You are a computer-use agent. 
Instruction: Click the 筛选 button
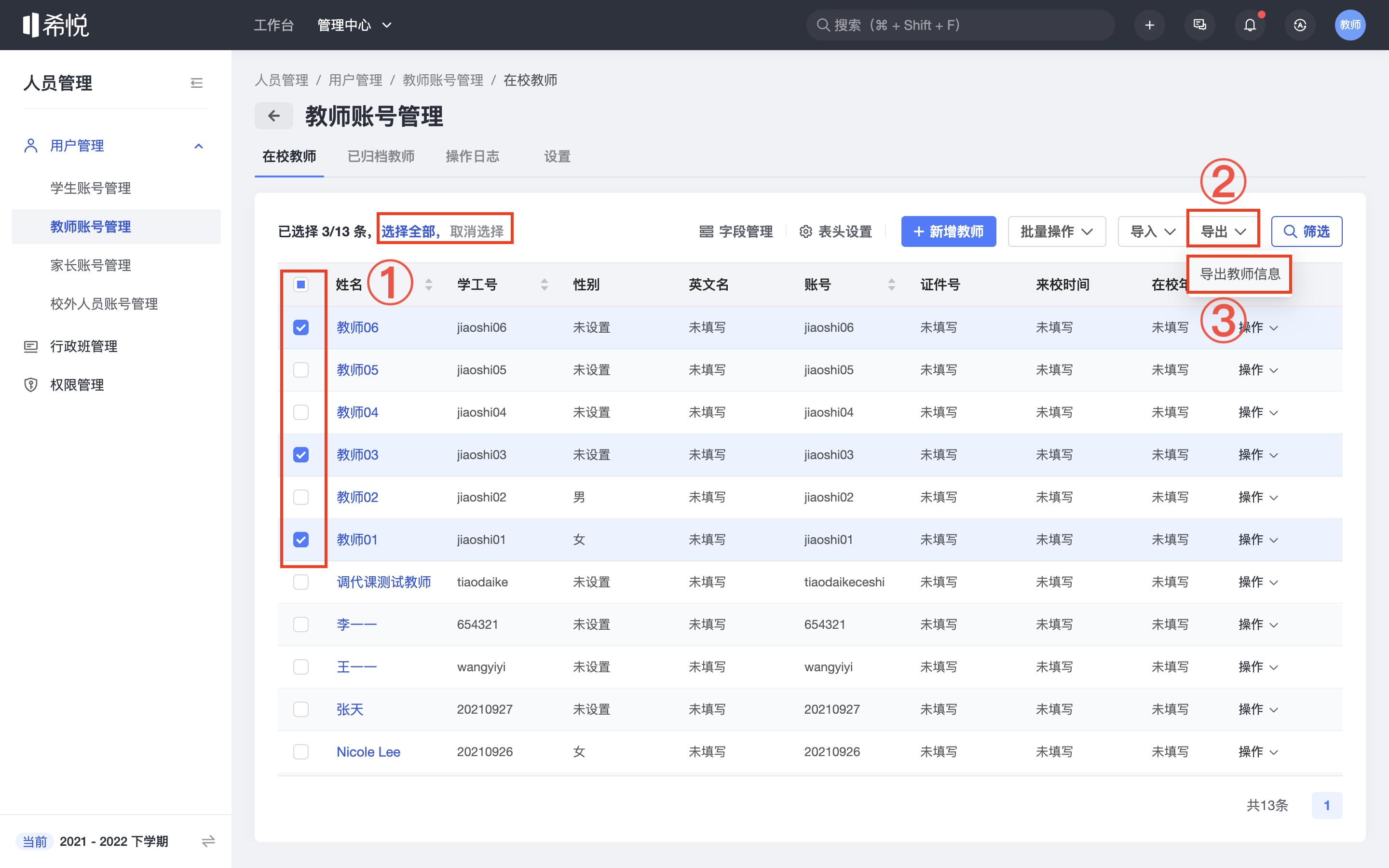[x=1307, y=231]
